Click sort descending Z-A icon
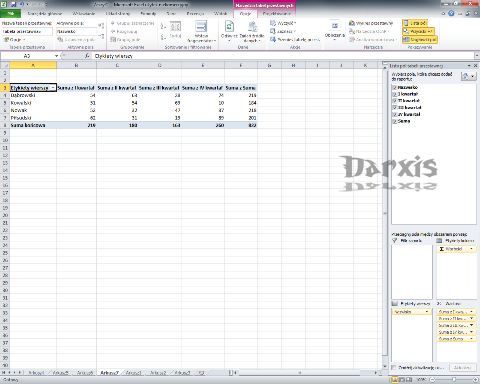Viewport: 480px width, 384px height. (x=163, y=36)
